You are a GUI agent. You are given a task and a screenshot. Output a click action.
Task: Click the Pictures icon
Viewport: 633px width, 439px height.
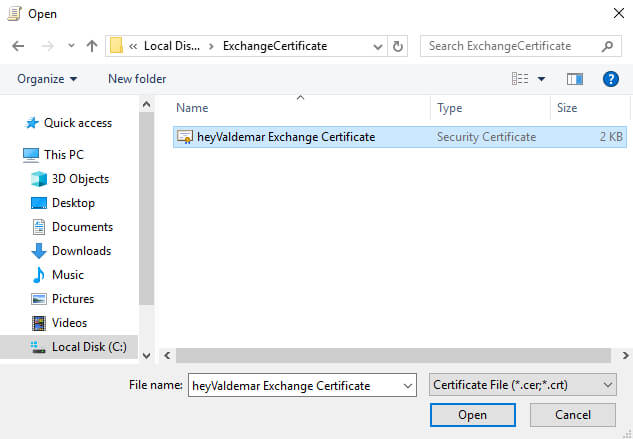(39, 299)
